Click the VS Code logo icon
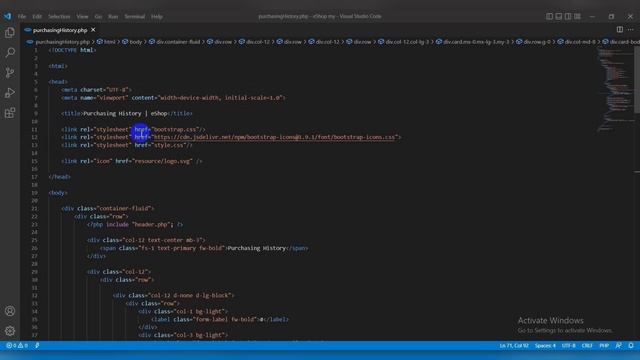This screenshot has height=360, width=640. coord(8,16)
